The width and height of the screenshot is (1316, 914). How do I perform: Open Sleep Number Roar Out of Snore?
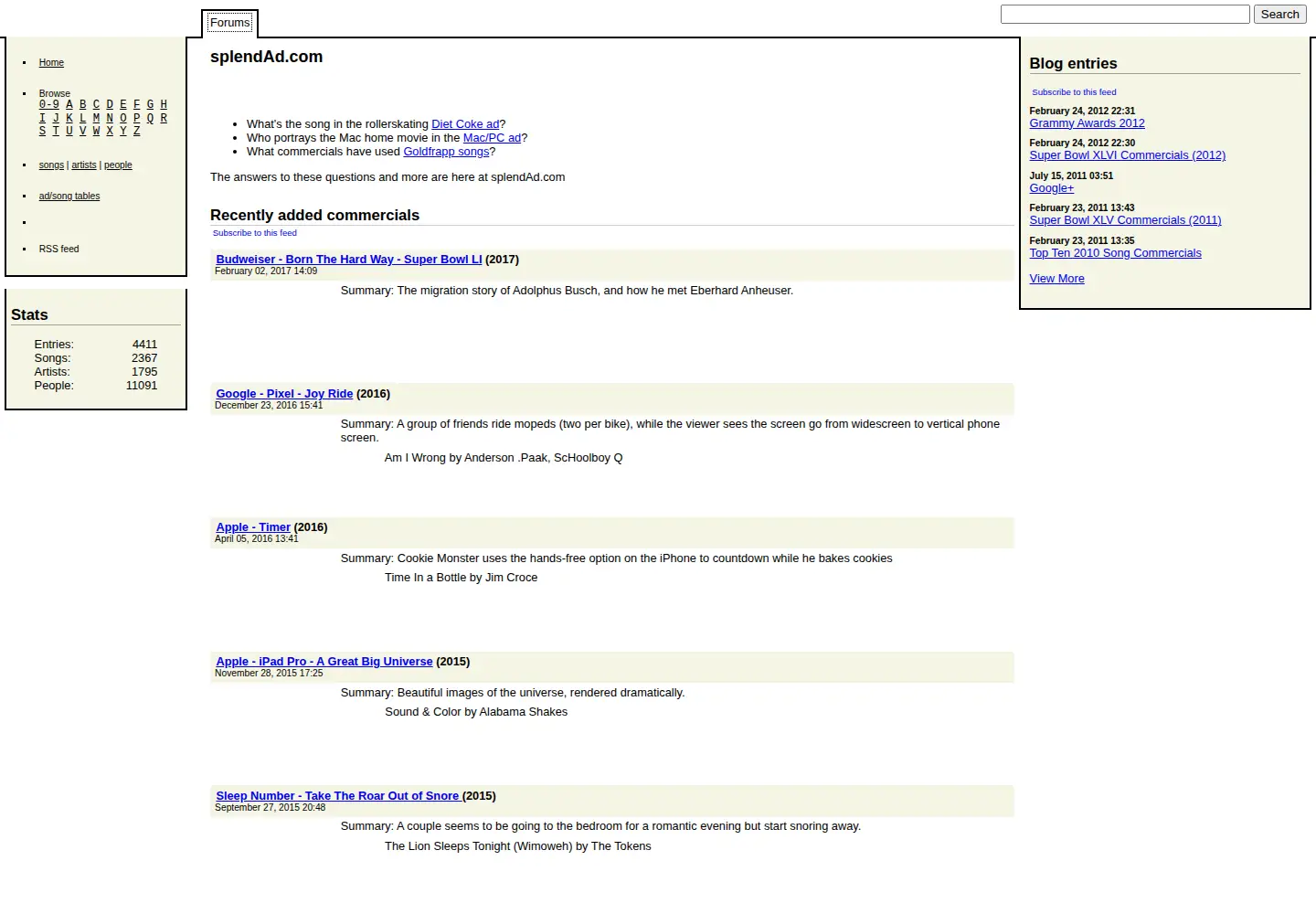(x=337, y=796)
